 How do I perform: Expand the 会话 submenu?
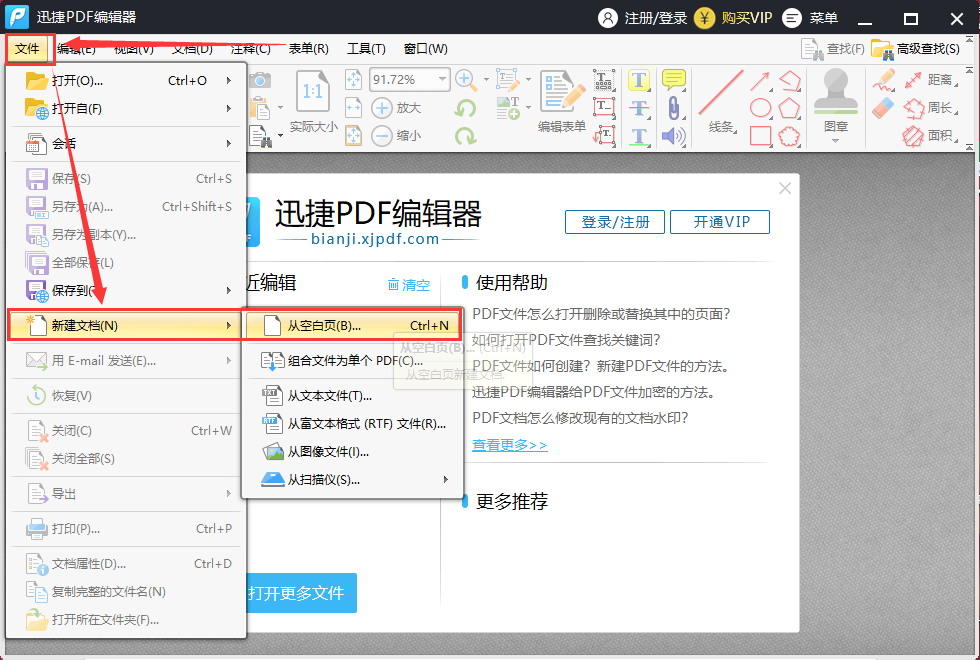point(126,144)
